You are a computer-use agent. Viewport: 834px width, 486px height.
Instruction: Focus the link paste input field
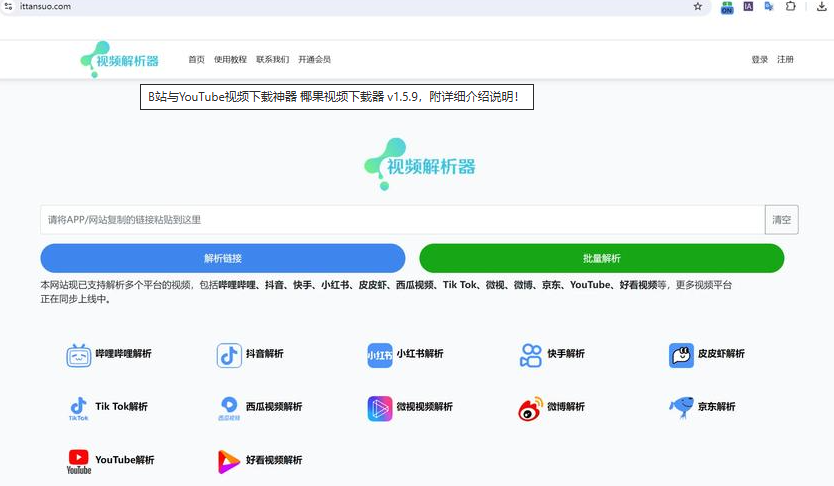(403, 220)
